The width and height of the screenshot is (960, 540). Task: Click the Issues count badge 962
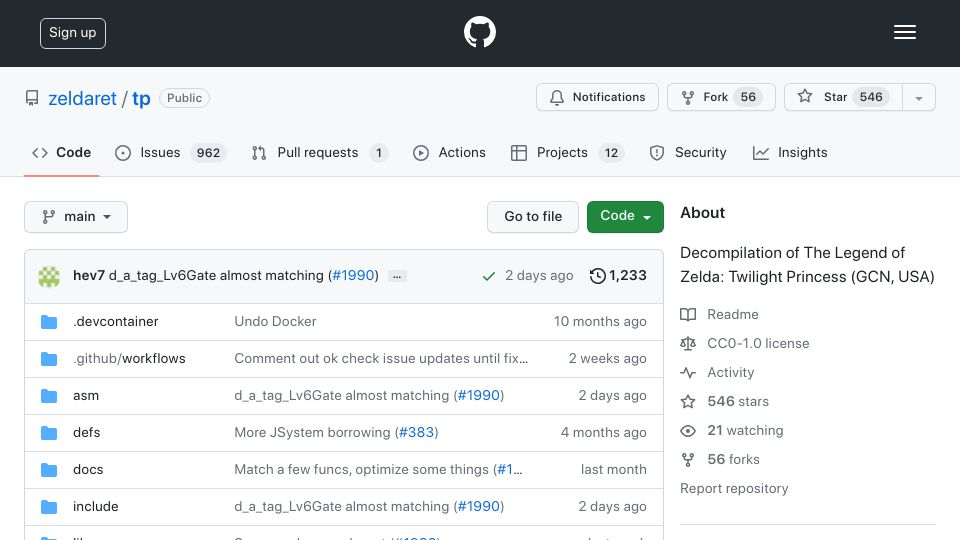point(208,152)
